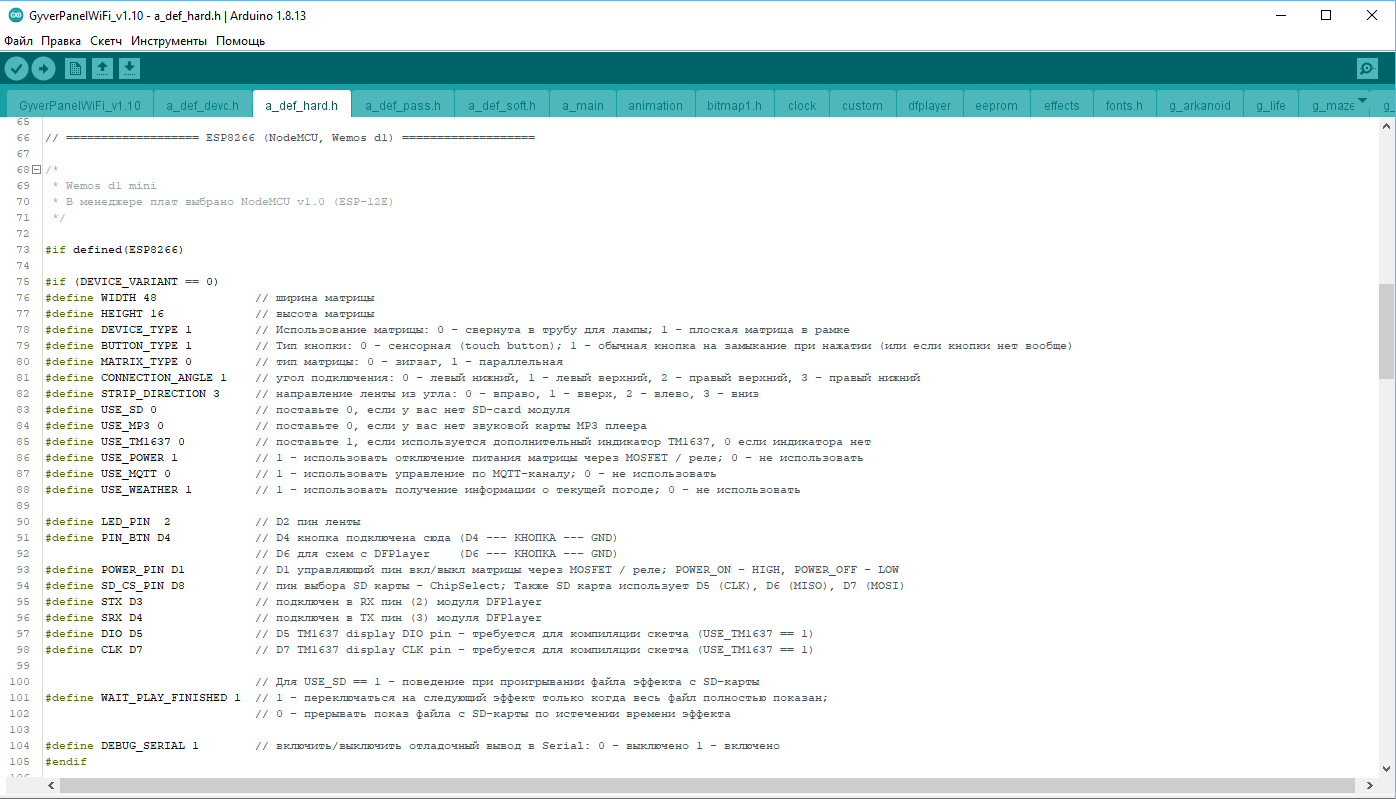Screen dimensions: 1396x799
Task: Create a new sketch with New icon
Action: click(x=75, y=68)
